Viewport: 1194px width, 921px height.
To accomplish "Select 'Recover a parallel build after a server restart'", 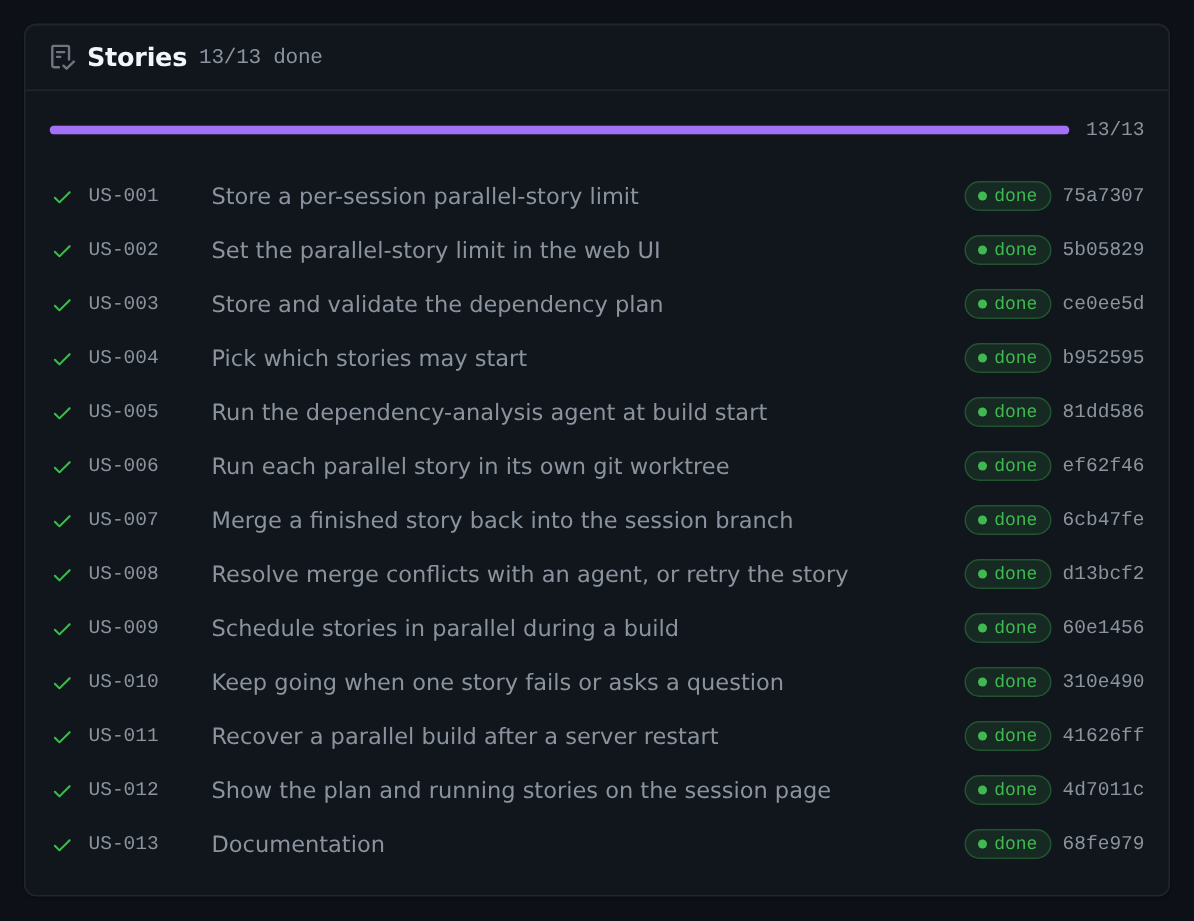I will [x=465, y=737].
